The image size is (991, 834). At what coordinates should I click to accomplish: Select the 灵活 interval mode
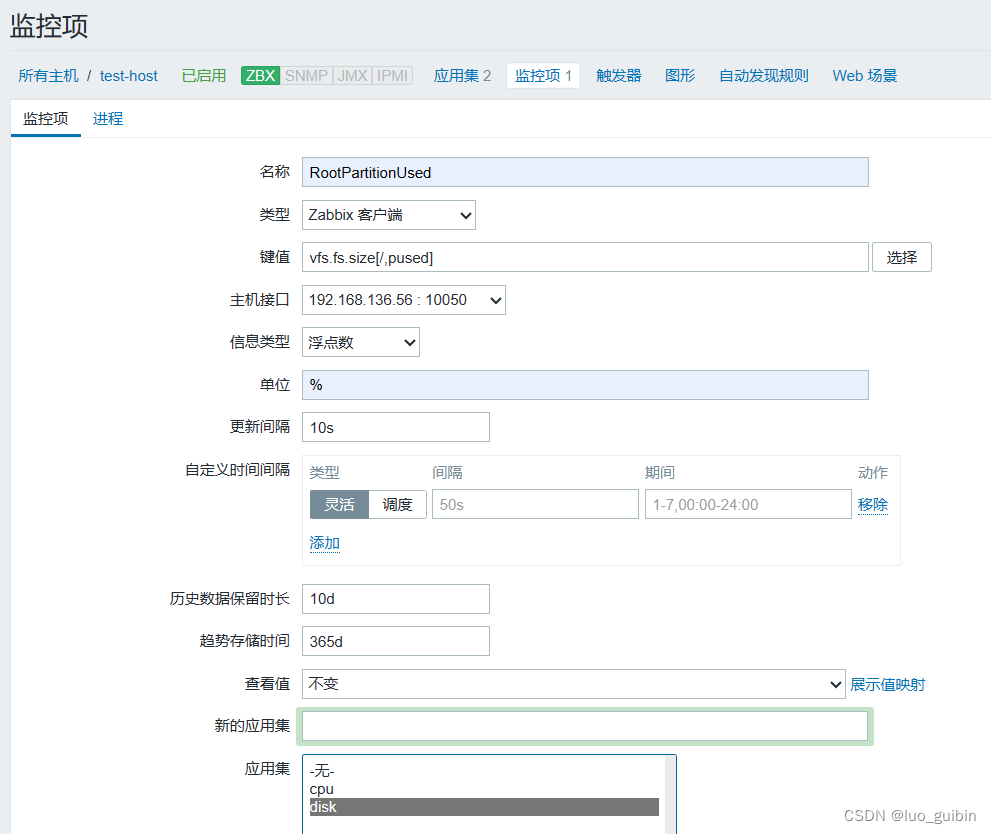coord(338,505)
